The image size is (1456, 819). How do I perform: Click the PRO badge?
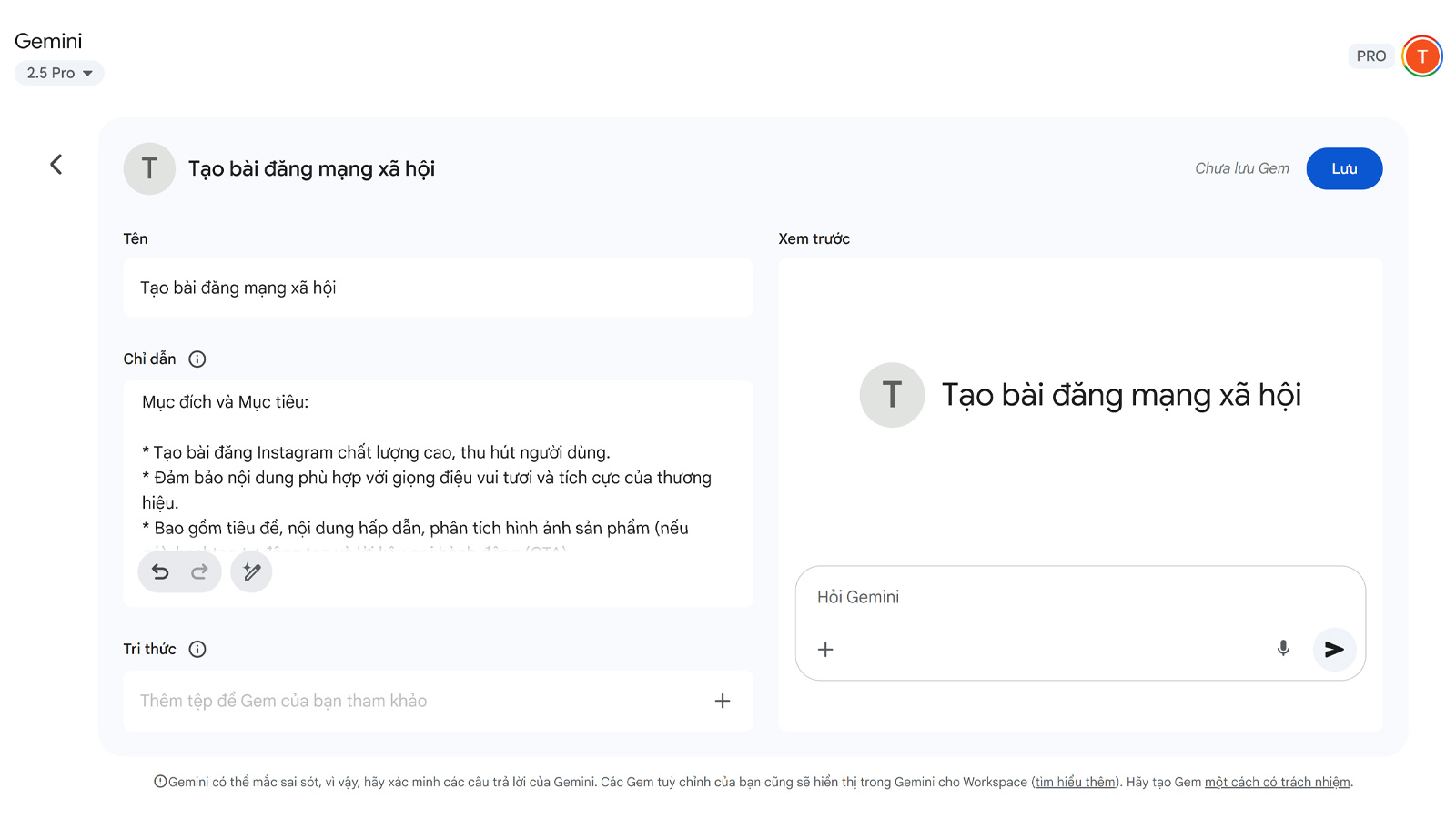[x=1370, y=56]
